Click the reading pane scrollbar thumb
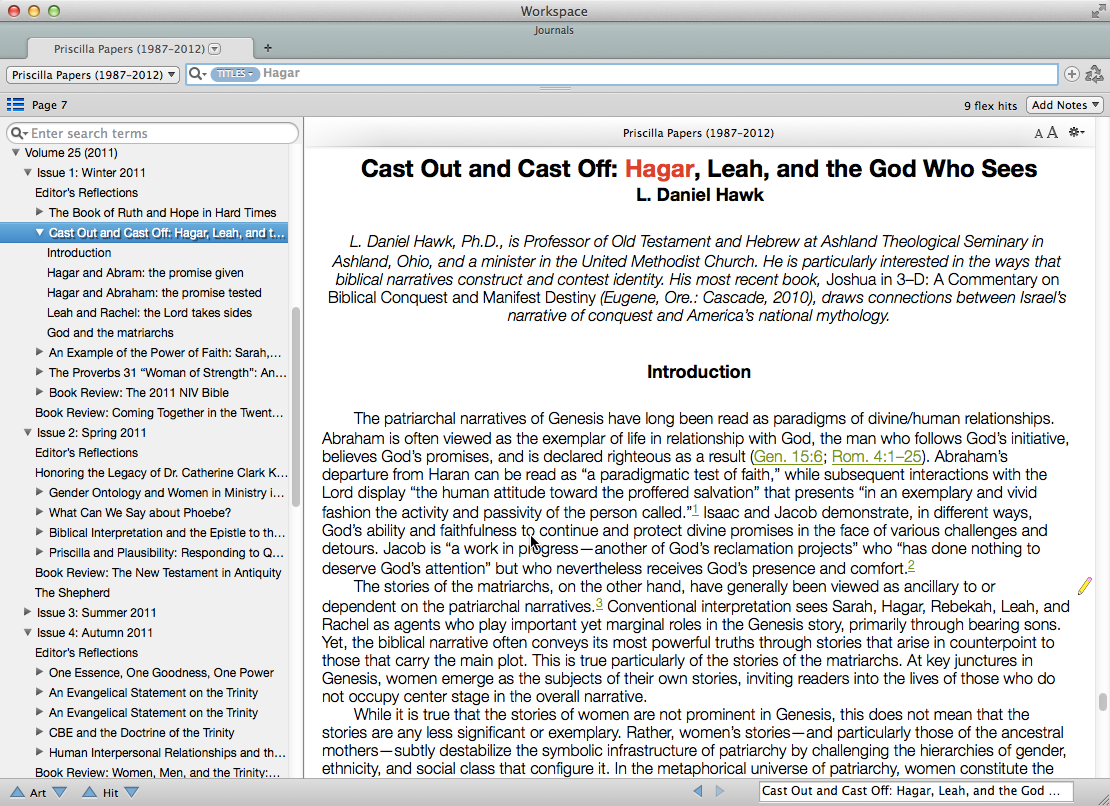The image size is (1110, 806). coord(1102,701)
